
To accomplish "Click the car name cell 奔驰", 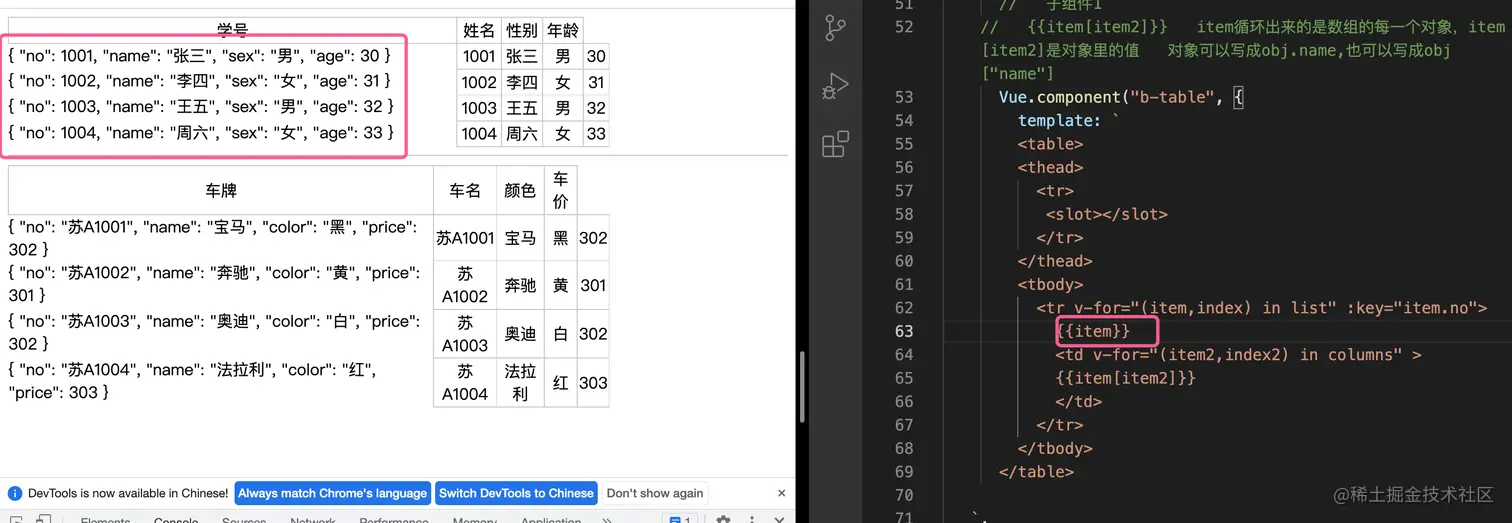I will [520, 285].
